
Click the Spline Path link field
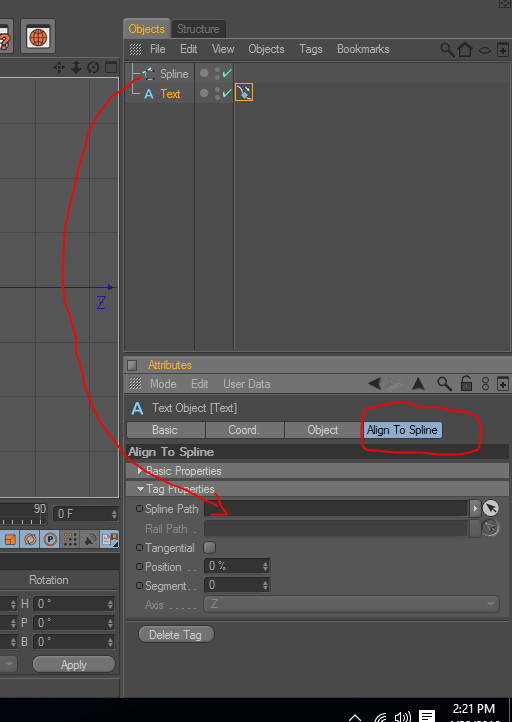pos(336,508)
